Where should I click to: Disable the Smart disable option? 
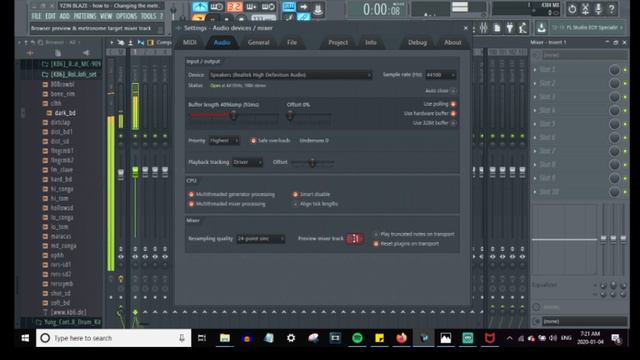[x=296, y=194]
